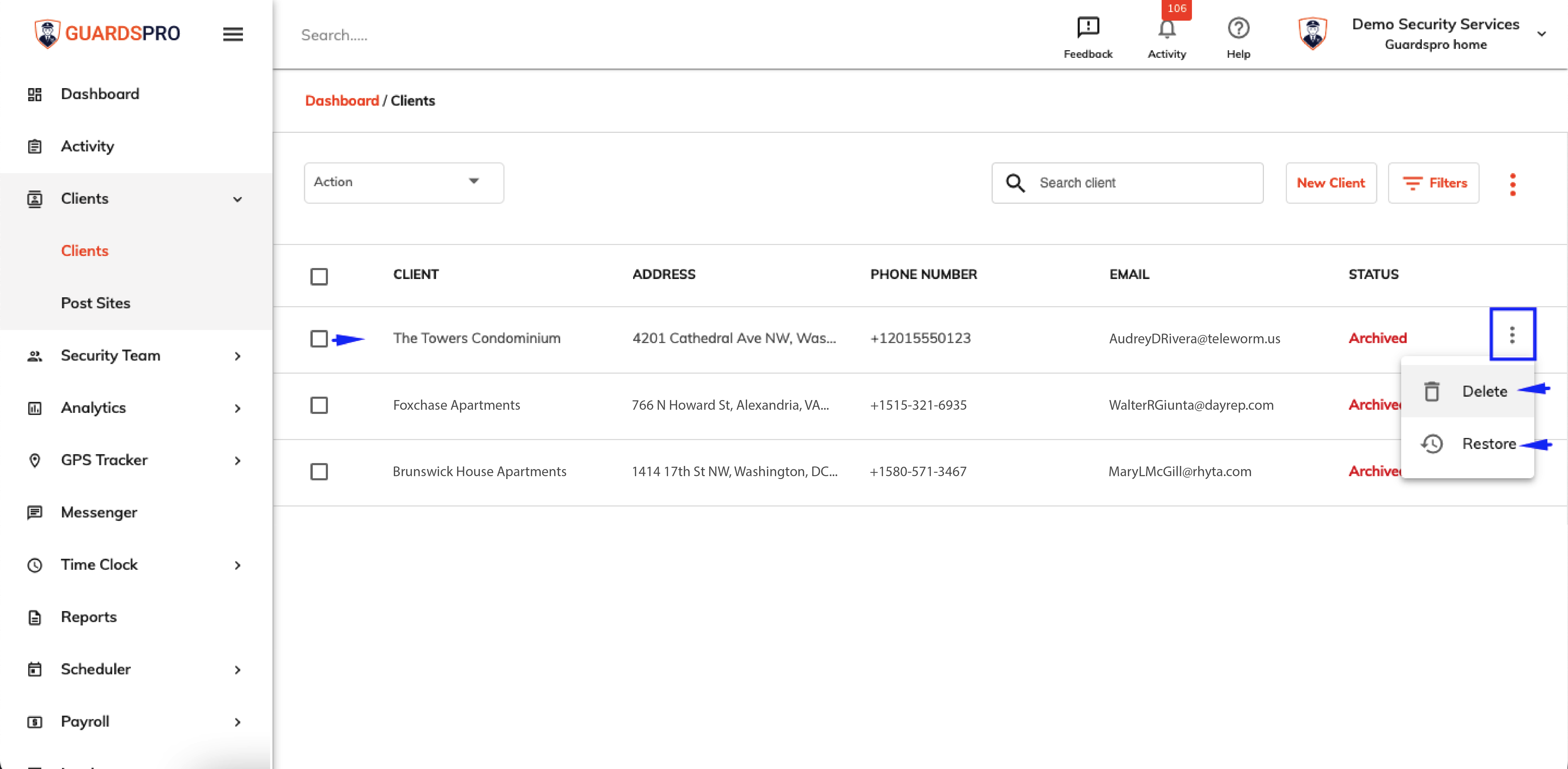Click the Analytics chart icon
Screen dimensions: 1568x769
click(35, 408)
